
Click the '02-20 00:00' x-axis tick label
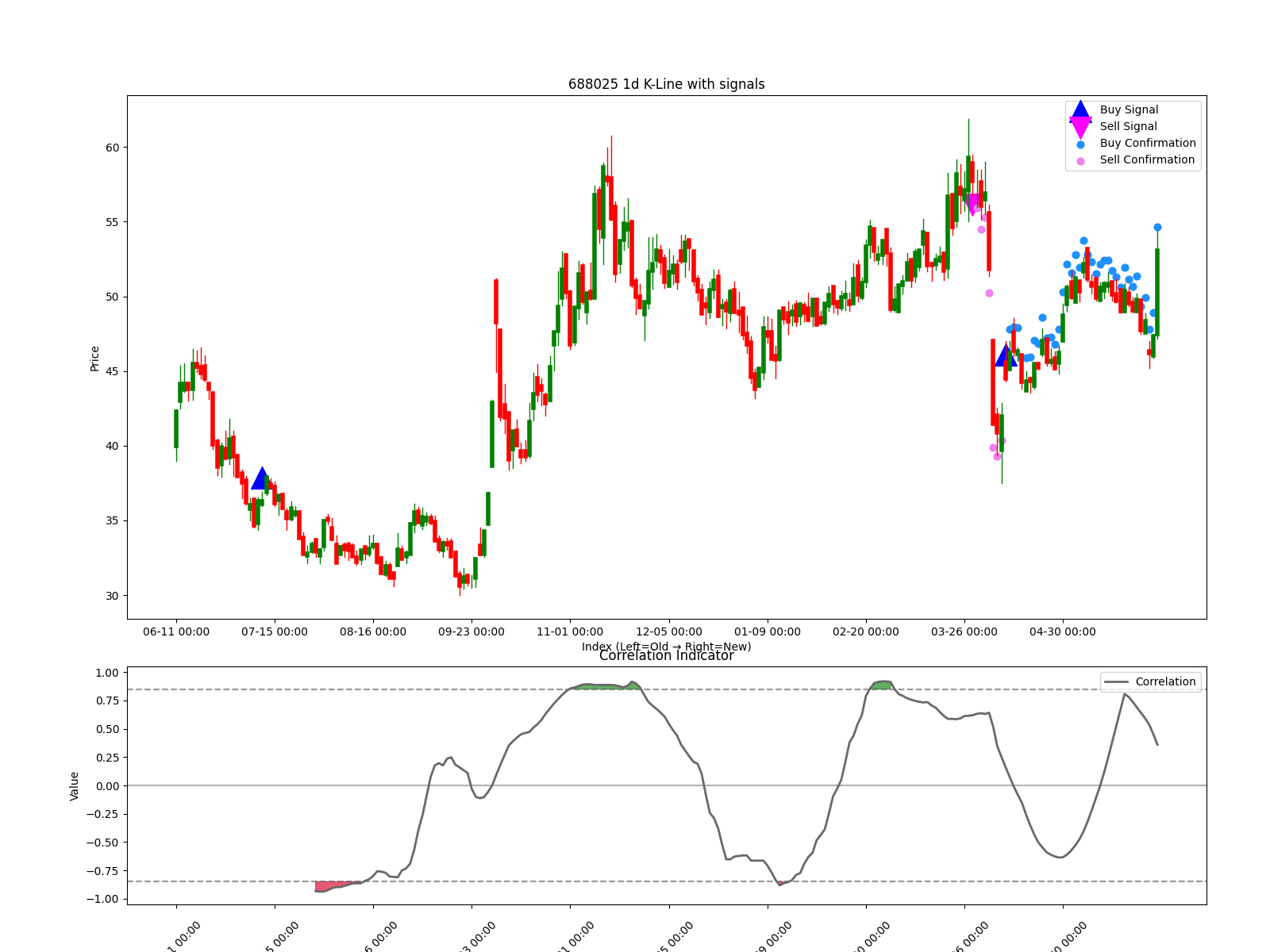(x=866, y=631)
